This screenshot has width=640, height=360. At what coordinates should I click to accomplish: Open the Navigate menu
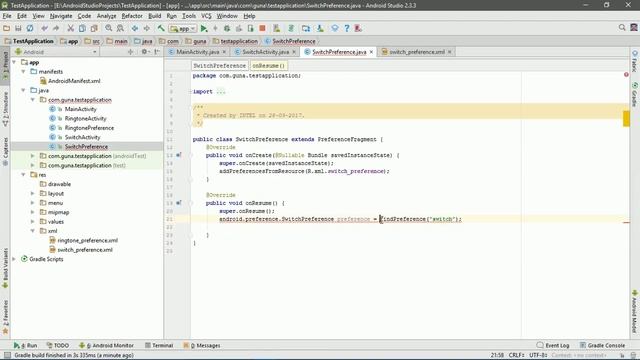(x=61, y=16)
